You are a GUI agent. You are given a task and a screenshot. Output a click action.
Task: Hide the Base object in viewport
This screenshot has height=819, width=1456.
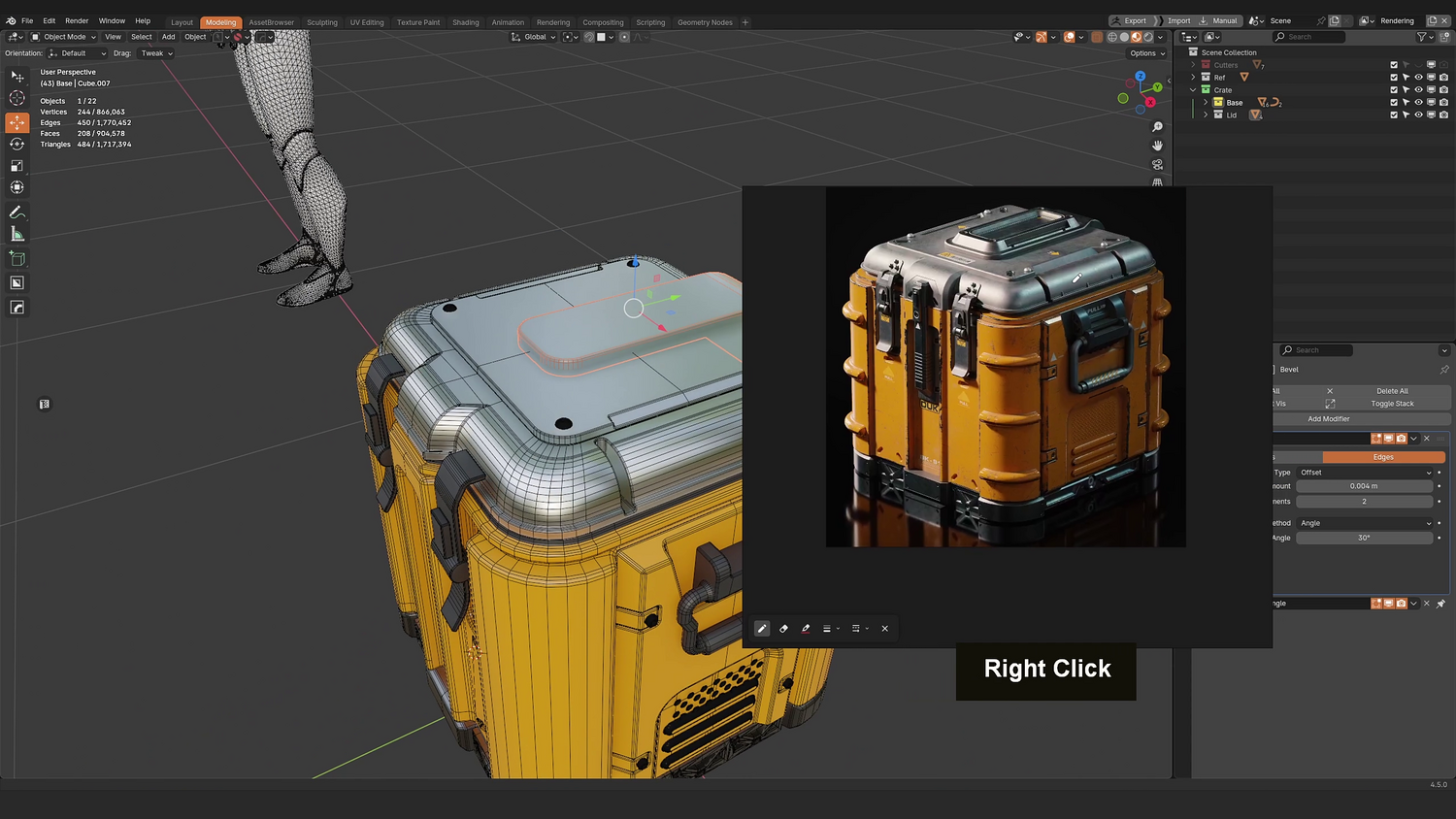pyautogui.click(x=1418, y=103)
